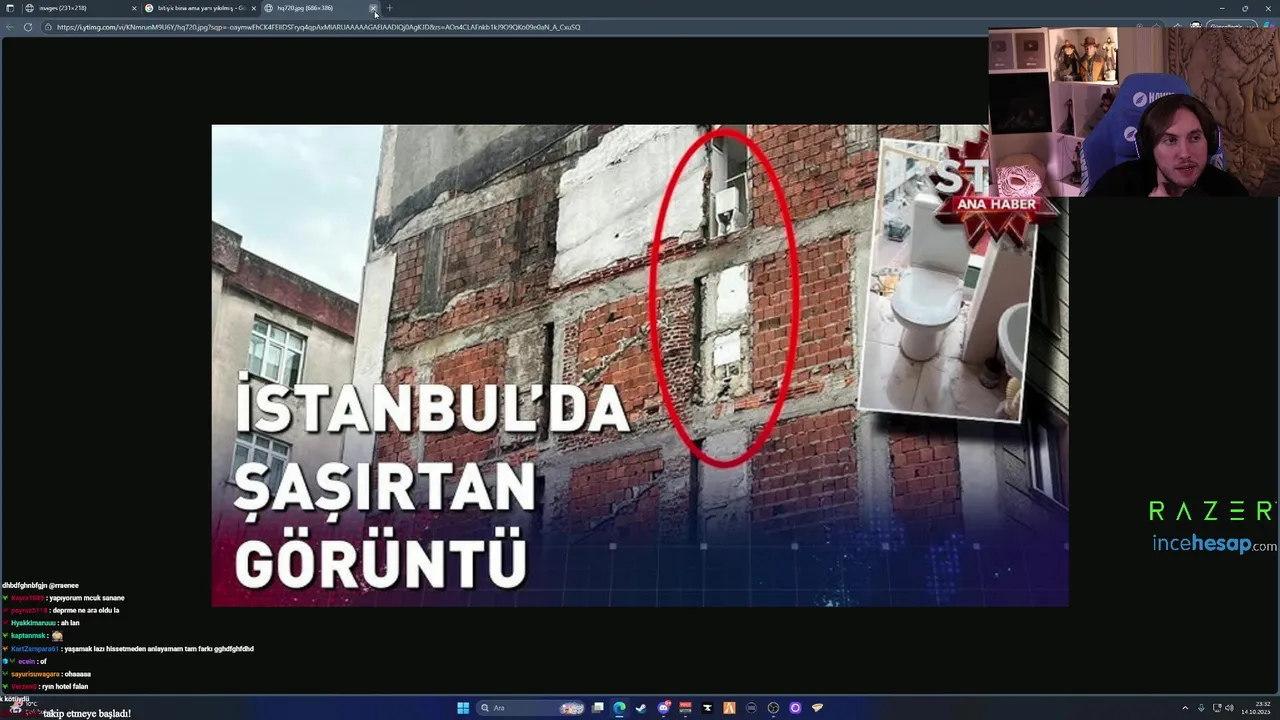Click the incehesap.com sponsor link
Image resolution: width=1280 pixels, height=720 pixels.
(1214, 544)
